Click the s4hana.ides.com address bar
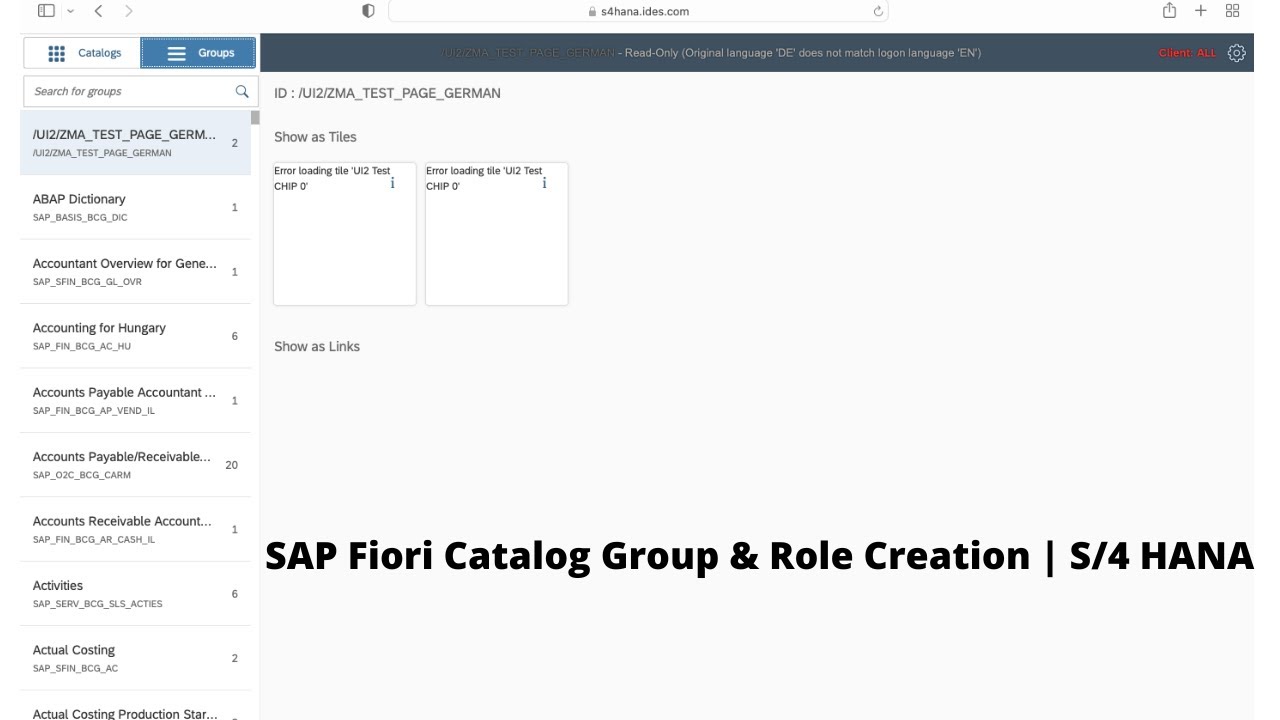The image size is (1280, 720). 638,11
